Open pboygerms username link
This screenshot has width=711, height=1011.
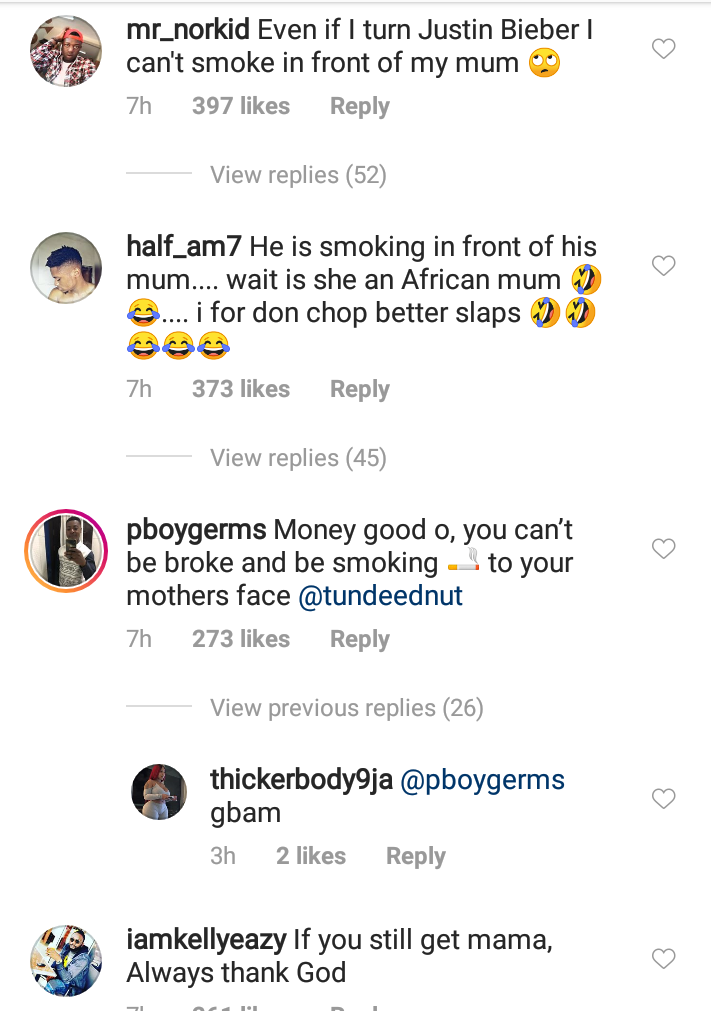click(197, 530)
